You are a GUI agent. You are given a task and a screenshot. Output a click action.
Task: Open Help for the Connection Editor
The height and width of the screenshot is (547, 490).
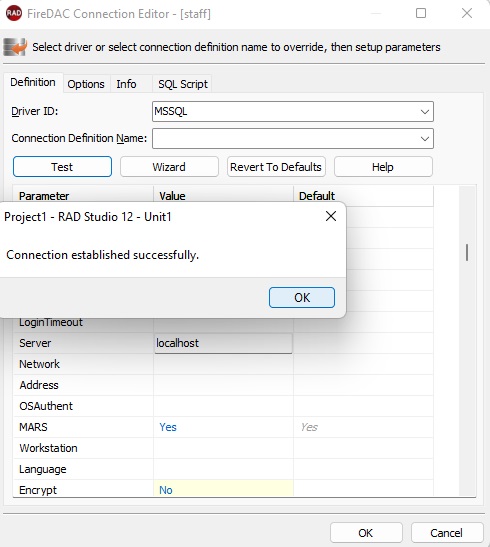click(x=383, y=167)
